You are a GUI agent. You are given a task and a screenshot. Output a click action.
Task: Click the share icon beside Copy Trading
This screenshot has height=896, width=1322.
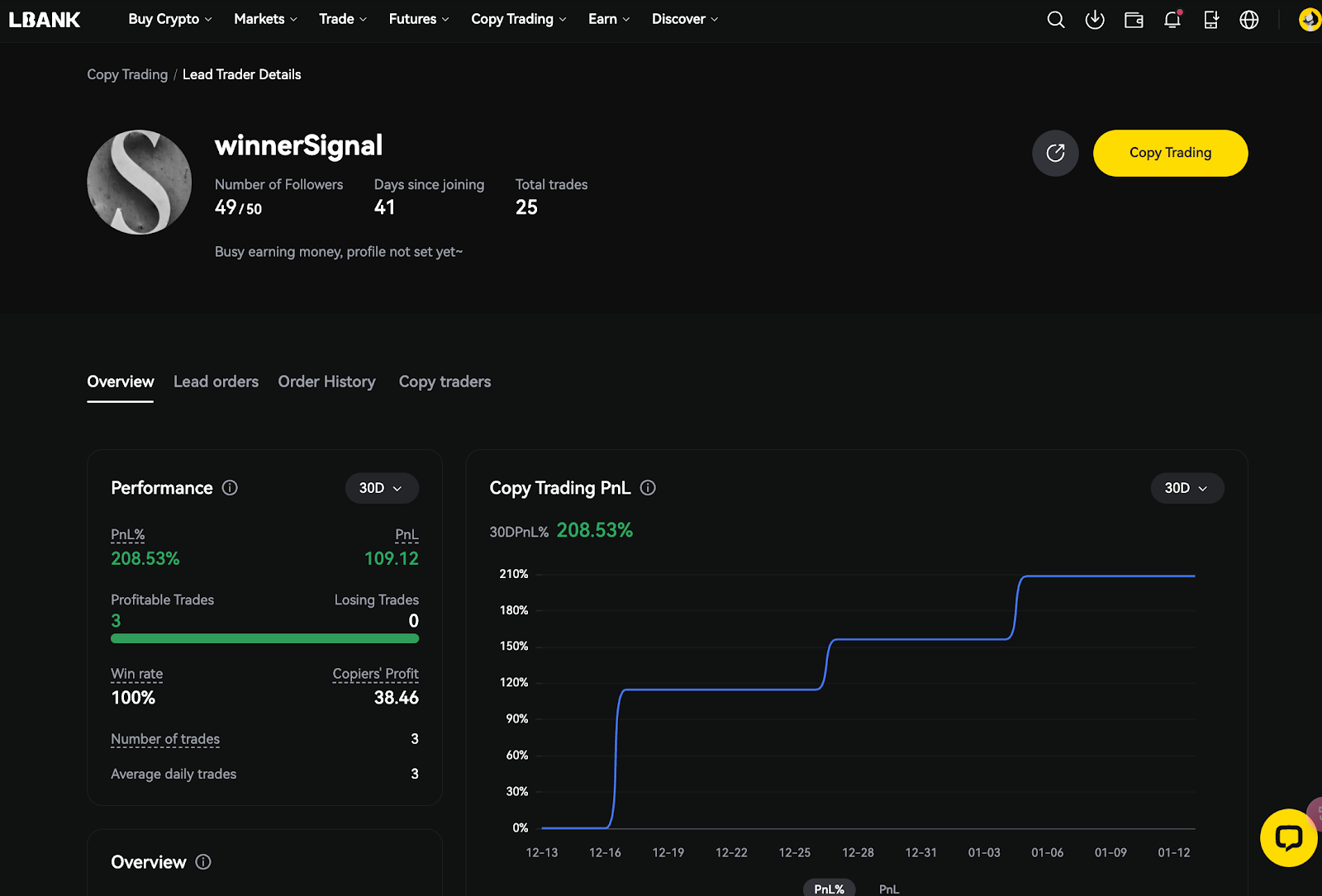tap(1055, 153)
